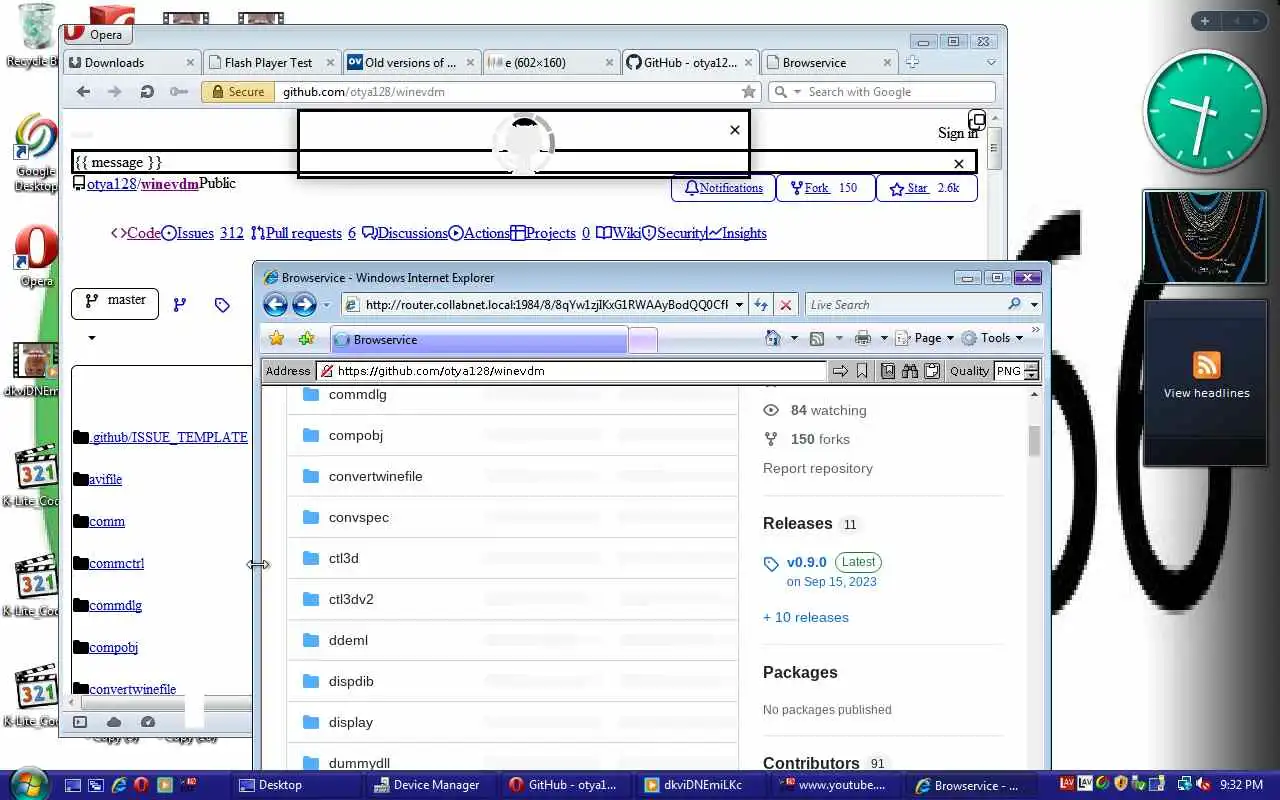1280x800 pixels.
Task: Switch to Downloads tab in Opera
Action: 131,62
